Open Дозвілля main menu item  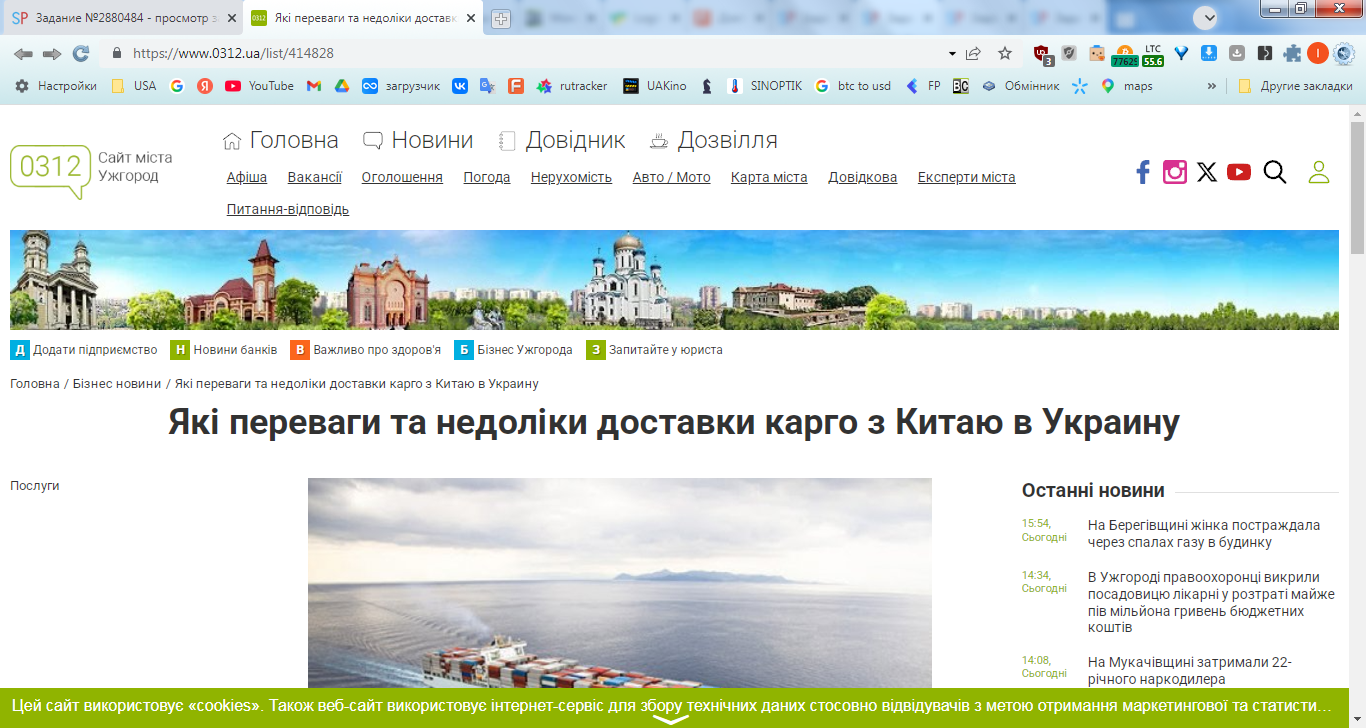point(714,140)
